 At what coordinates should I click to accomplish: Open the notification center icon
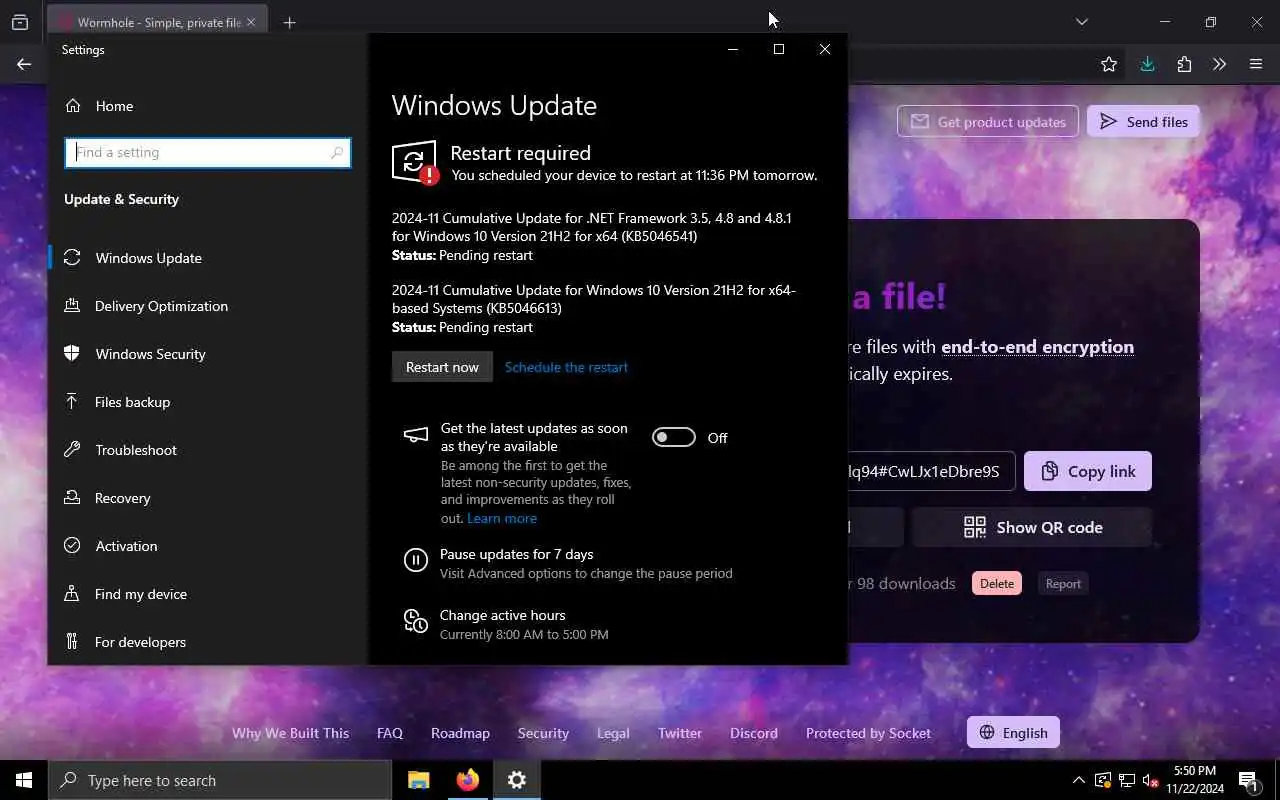click(x=1248, y=780)
